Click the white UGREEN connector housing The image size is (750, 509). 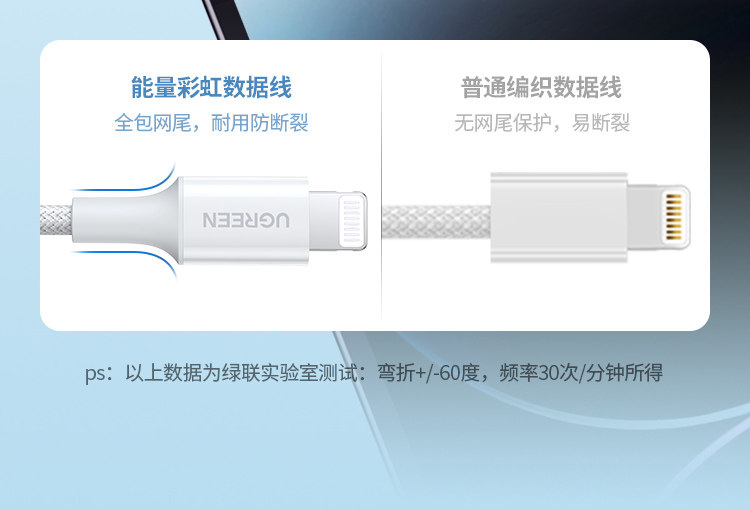[x=245, y=220]
